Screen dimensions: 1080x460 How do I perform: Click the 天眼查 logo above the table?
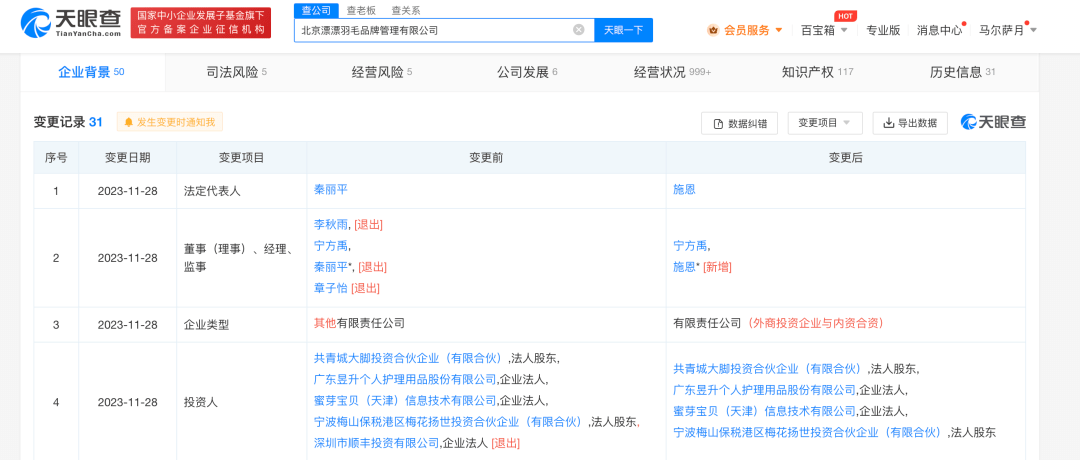tap(993, 122)
